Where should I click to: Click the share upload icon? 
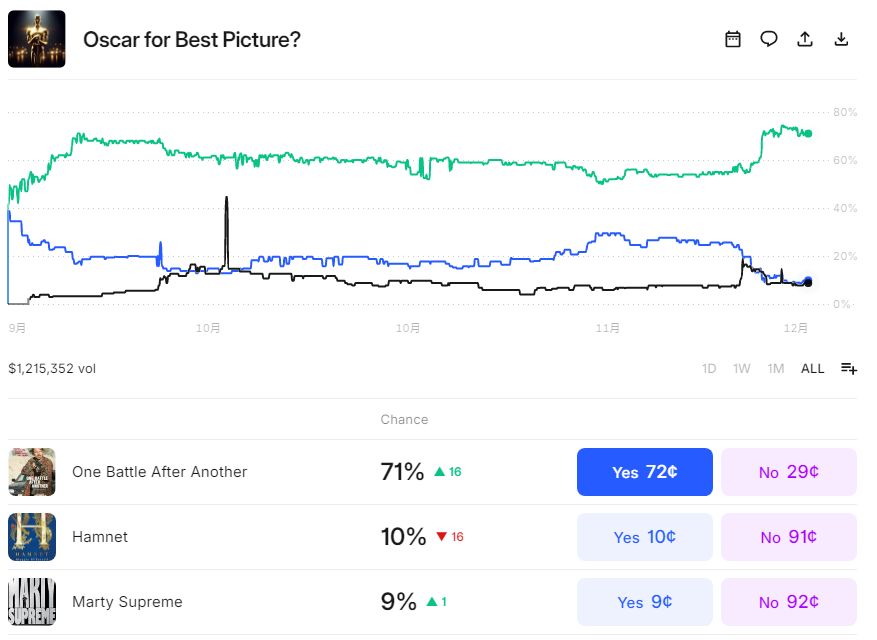pos(805,39)
